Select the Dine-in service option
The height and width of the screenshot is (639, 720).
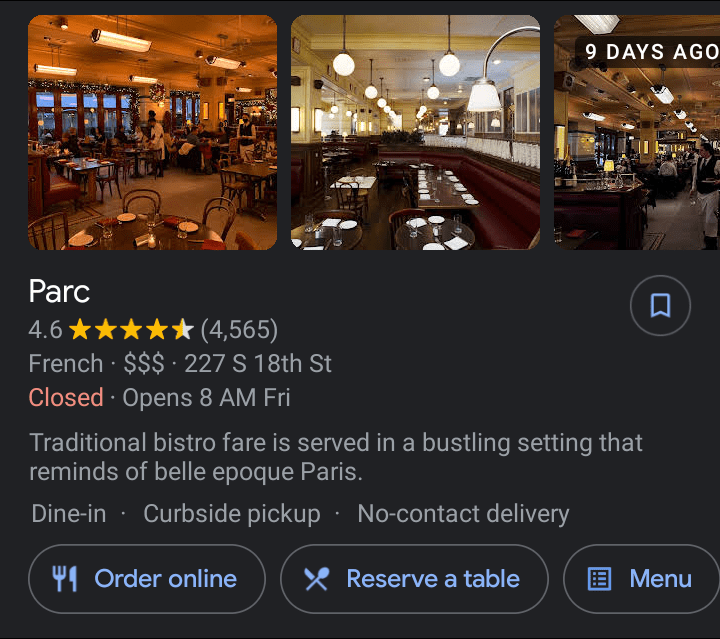tap(69, 513)
